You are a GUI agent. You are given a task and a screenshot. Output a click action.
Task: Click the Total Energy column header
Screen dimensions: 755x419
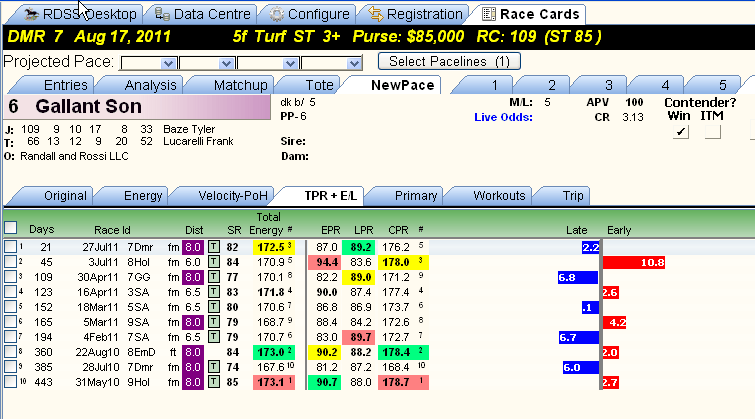tap(268, 223)
